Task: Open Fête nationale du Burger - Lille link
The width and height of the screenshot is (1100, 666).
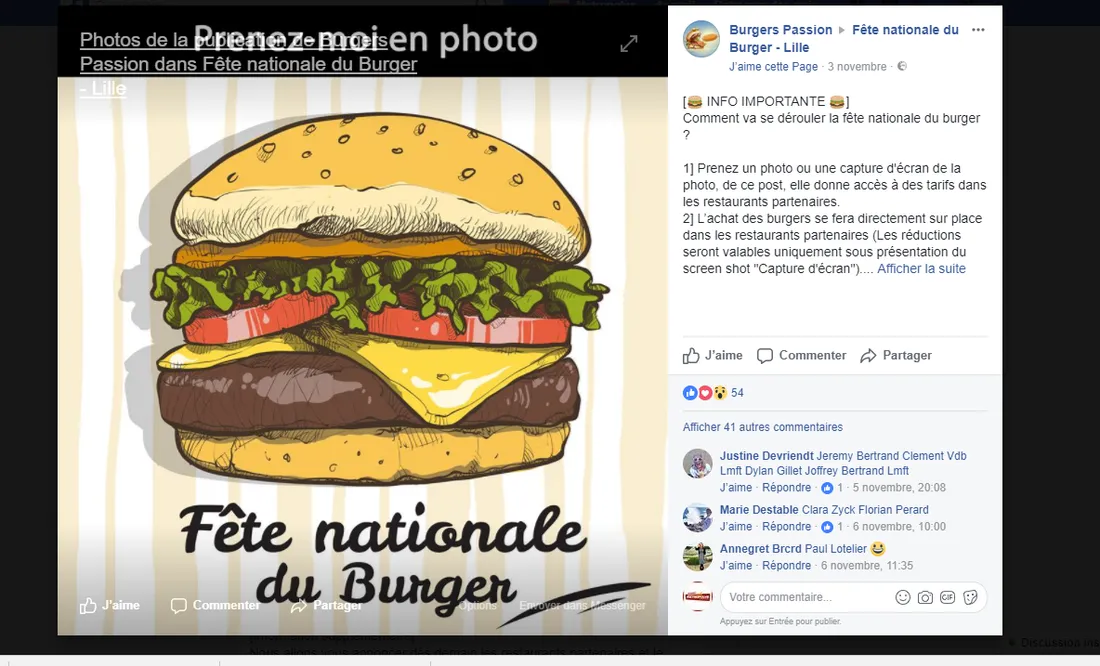Action: pos(844,39)
